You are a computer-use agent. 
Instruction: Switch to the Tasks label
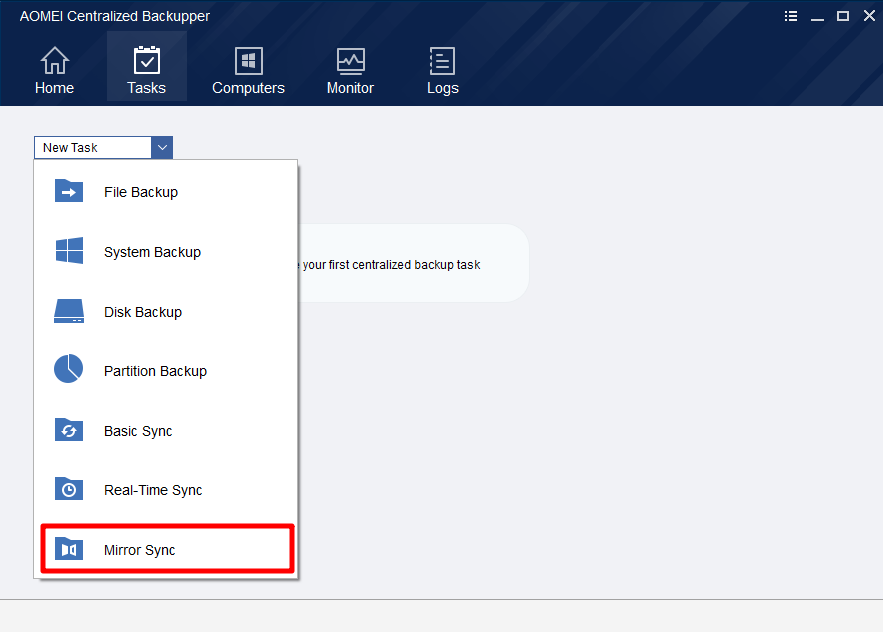click(x=146, y=88)
